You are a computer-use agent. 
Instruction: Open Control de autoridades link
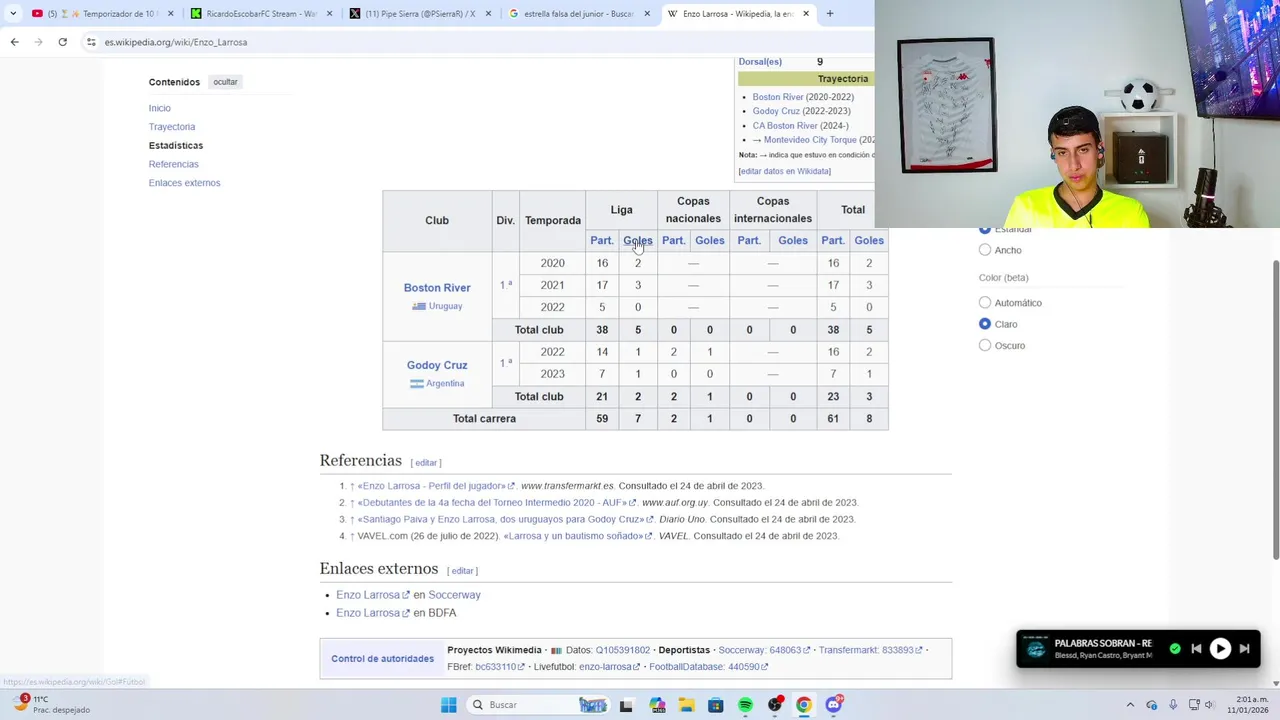(x=383, y=659)
